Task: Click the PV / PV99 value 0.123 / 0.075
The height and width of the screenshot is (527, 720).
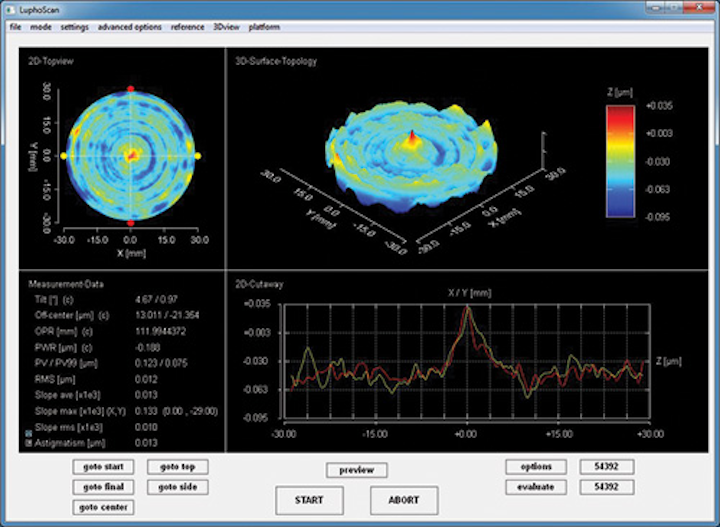Action: 161,364
